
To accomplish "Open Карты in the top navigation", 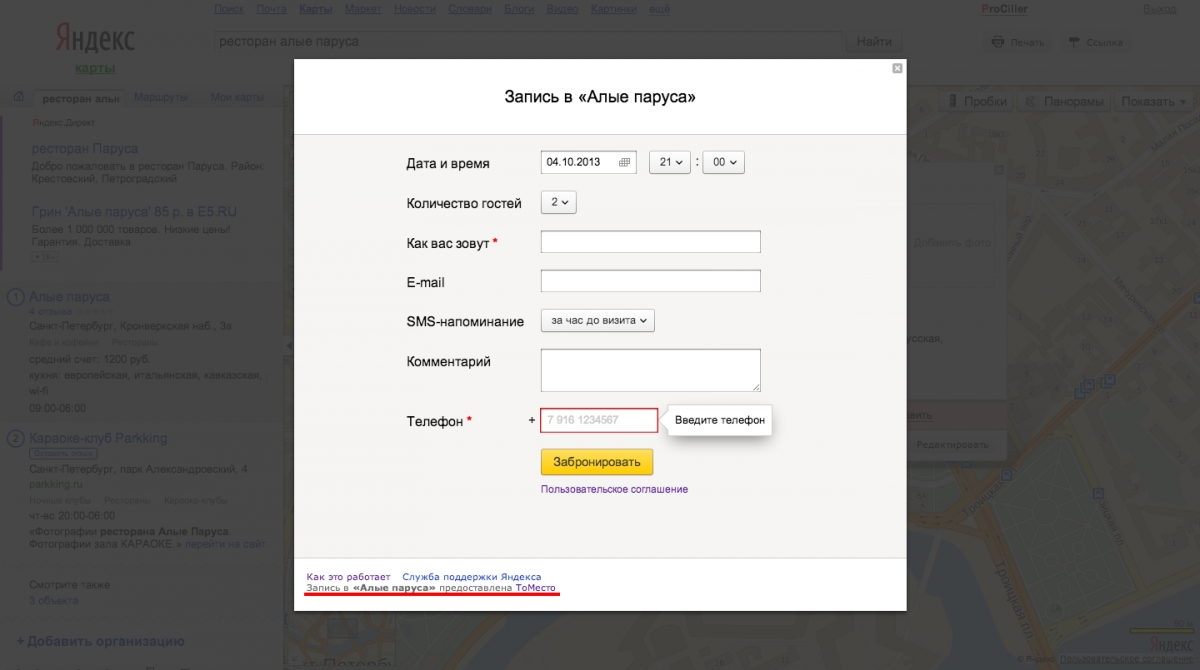I will click(315, 9).
